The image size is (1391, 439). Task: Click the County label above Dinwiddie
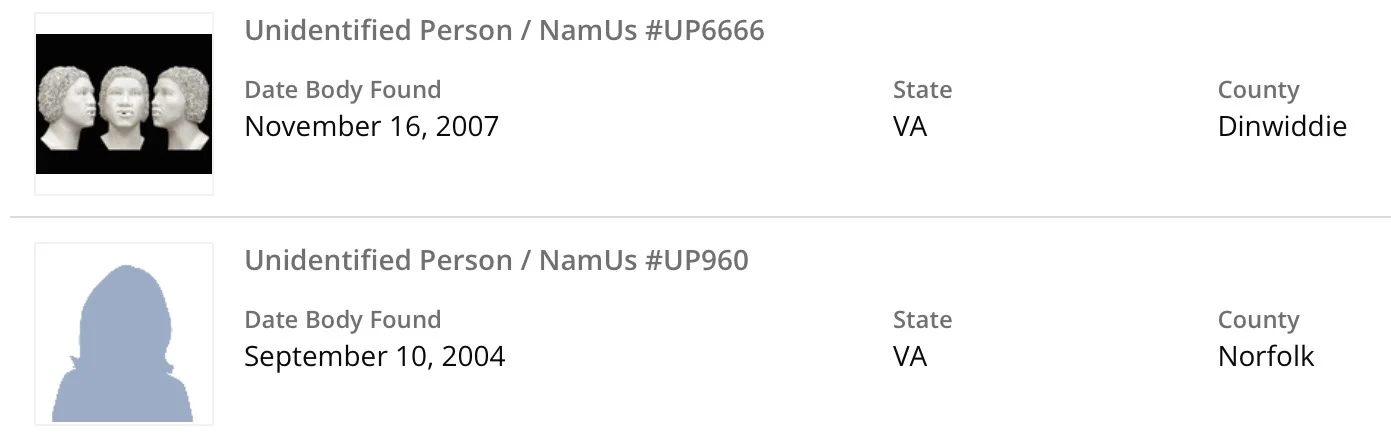[x=1258, y=90]
